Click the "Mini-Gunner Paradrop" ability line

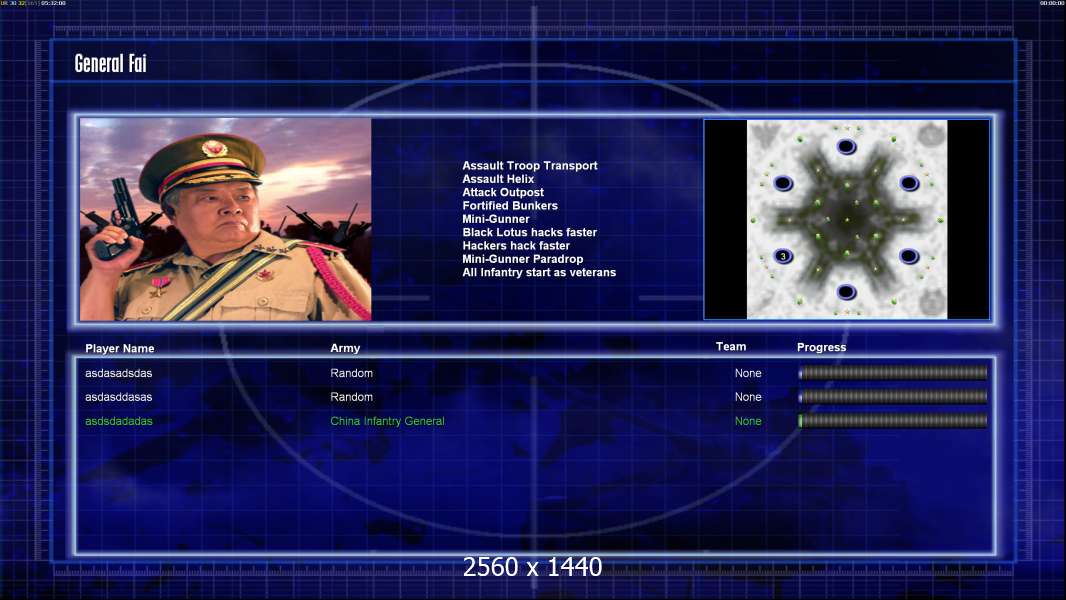click(523, 259)
